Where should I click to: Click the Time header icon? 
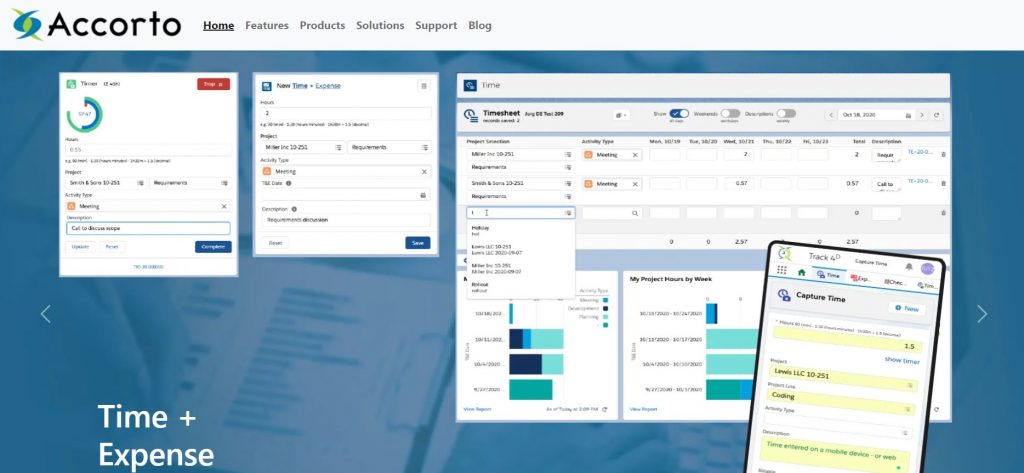[x=470, y=86]
